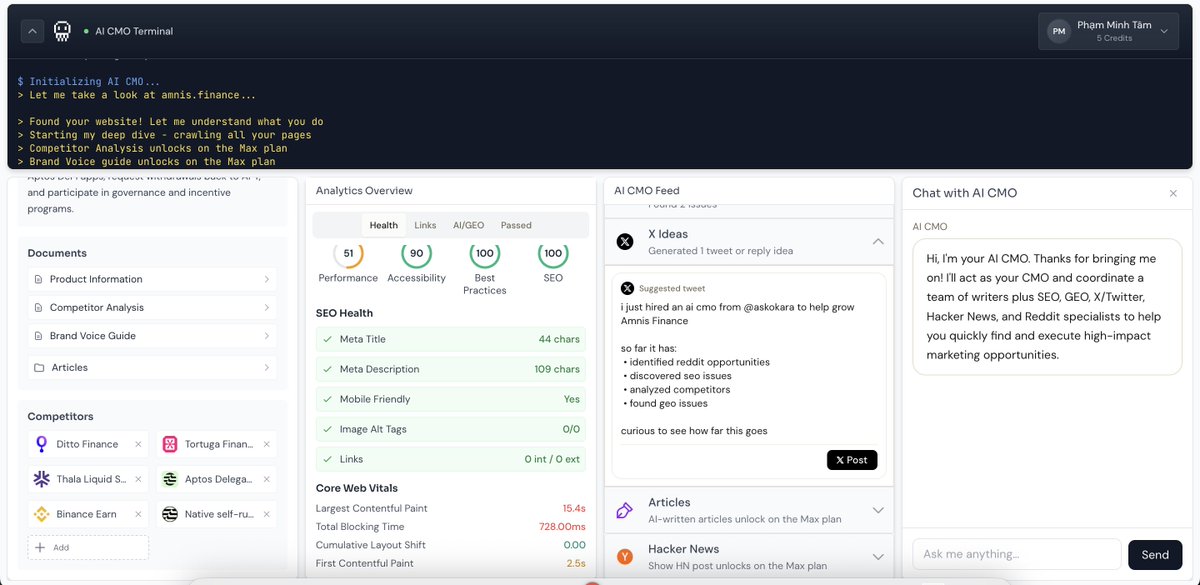
Task: Select the Mobile Friendly SEO row
Action: coord(451,399)
